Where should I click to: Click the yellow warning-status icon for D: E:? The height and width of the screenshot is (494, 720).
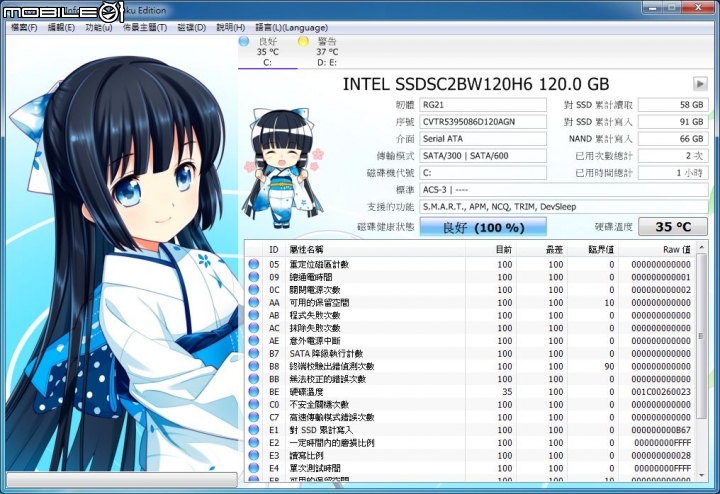pyautogui.click(x=303, y=41)
